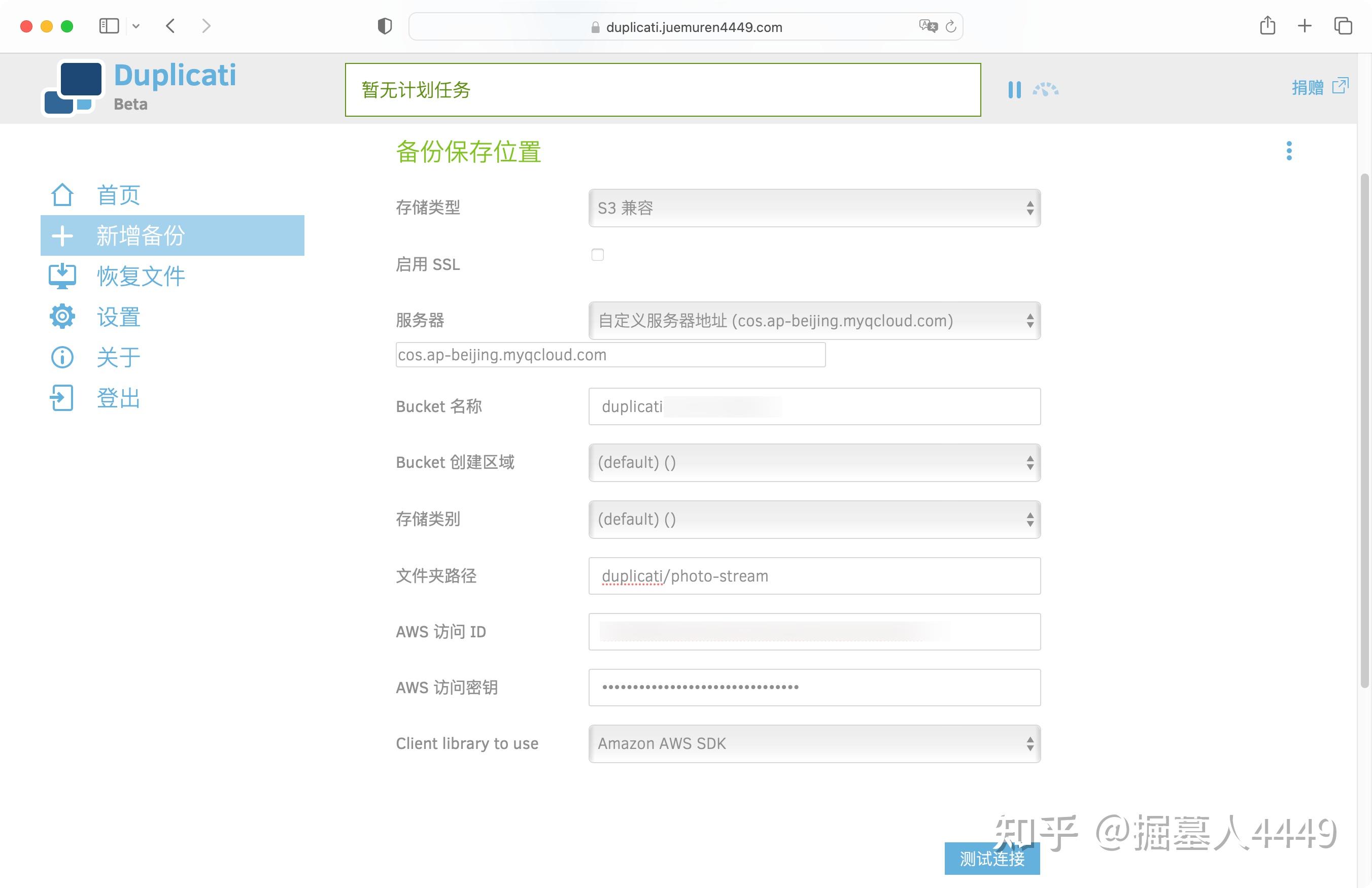Open Client library to use dropdown
This screenshot has height=888, width=1372.
814,744
